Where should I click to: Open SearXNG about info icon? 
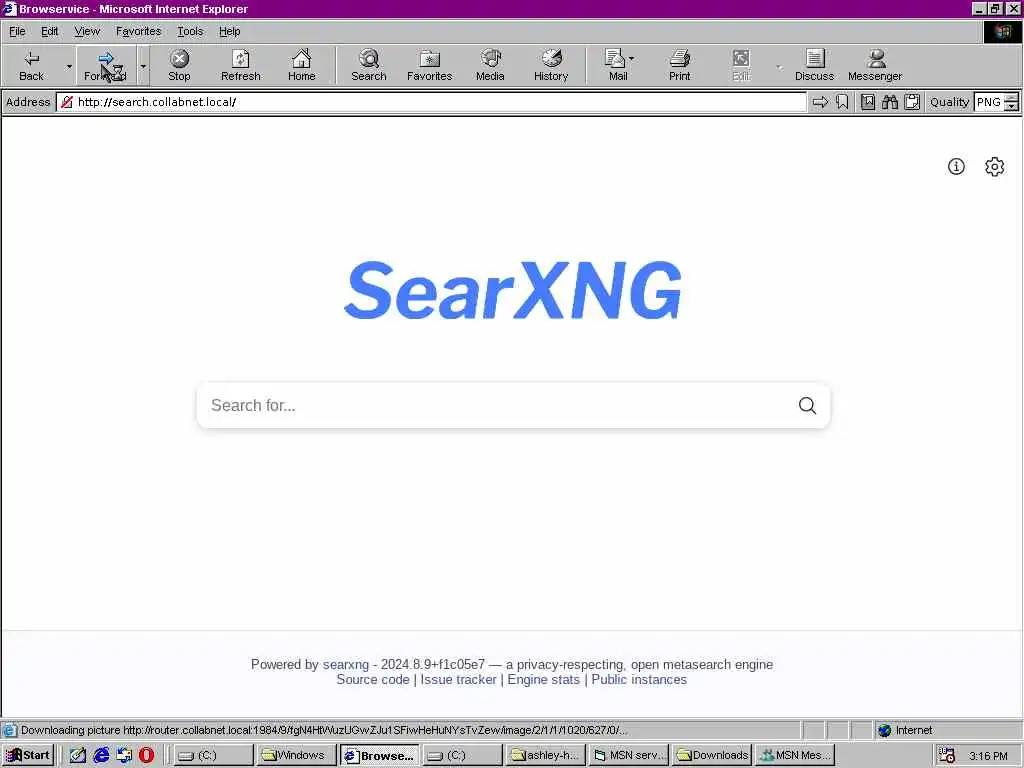point(956,167)
